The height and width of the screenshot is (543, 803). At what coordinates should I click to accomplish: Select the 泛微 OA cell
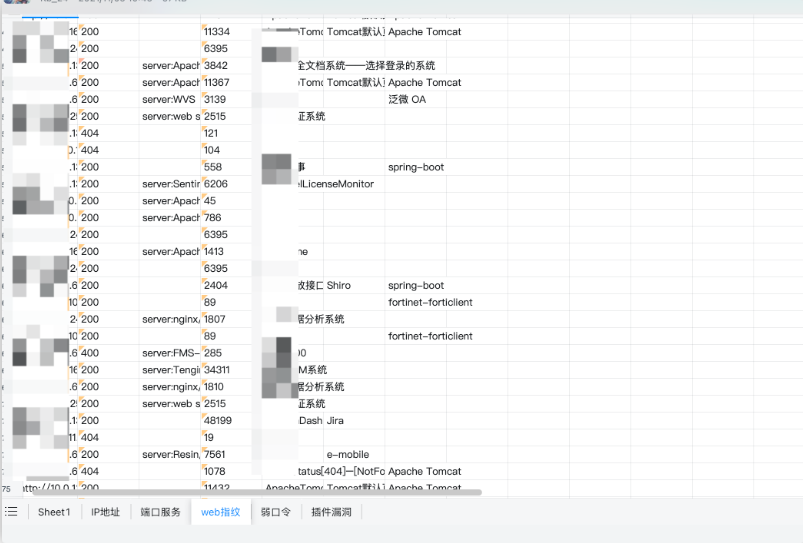pyautogui.click(x=415, y=99)
